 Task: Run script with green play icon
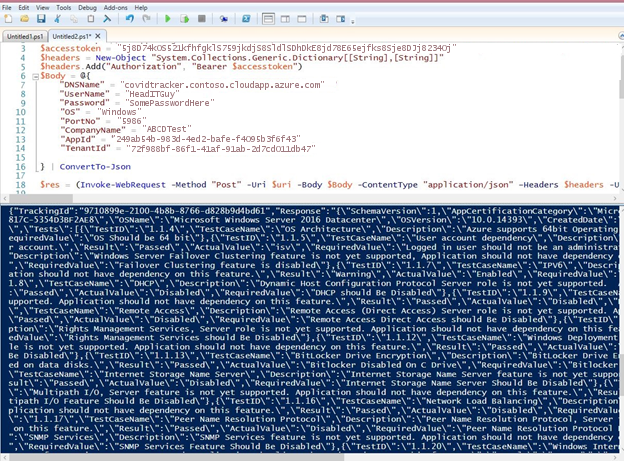(x=168, y=19)
